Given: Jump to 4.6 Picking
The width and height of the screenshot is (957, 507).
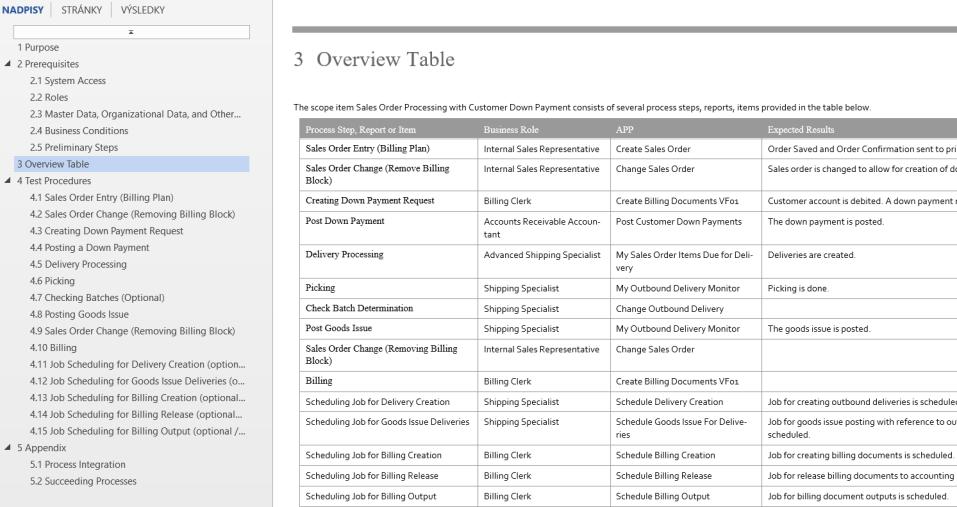Looking at the screenshot, I should pos(52,281).
